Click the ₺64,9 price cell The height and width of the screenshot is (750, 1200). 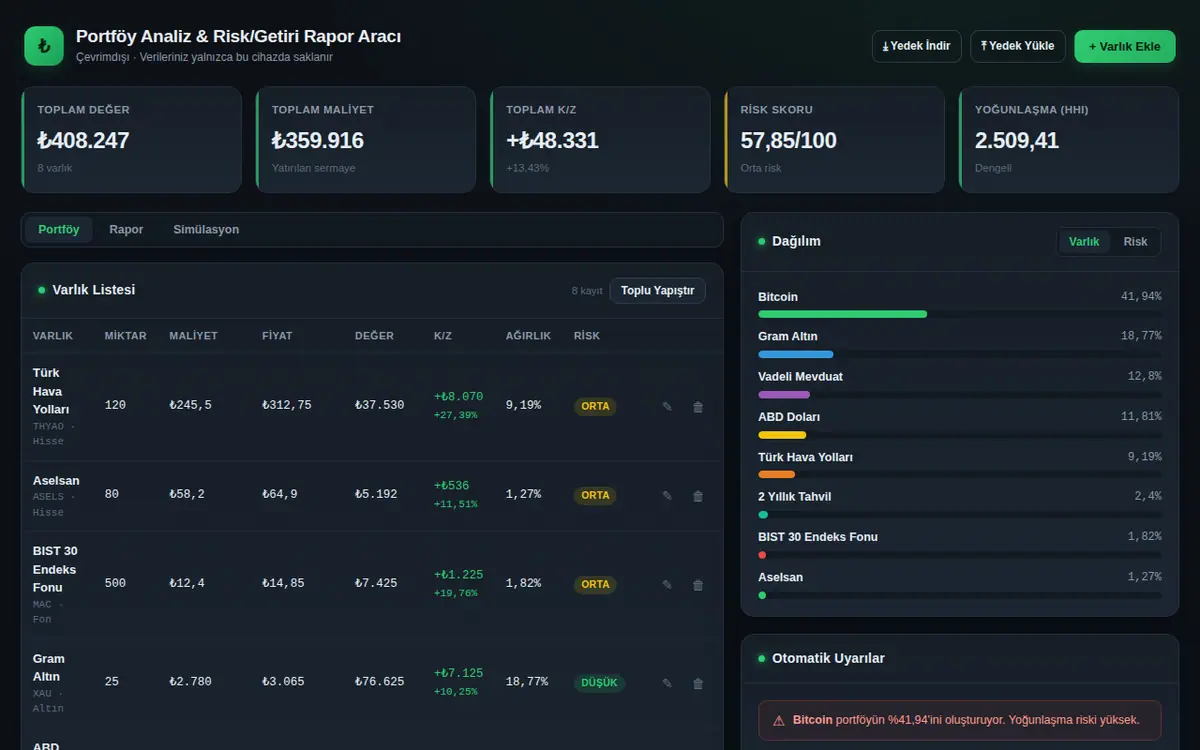click(279, 494)
